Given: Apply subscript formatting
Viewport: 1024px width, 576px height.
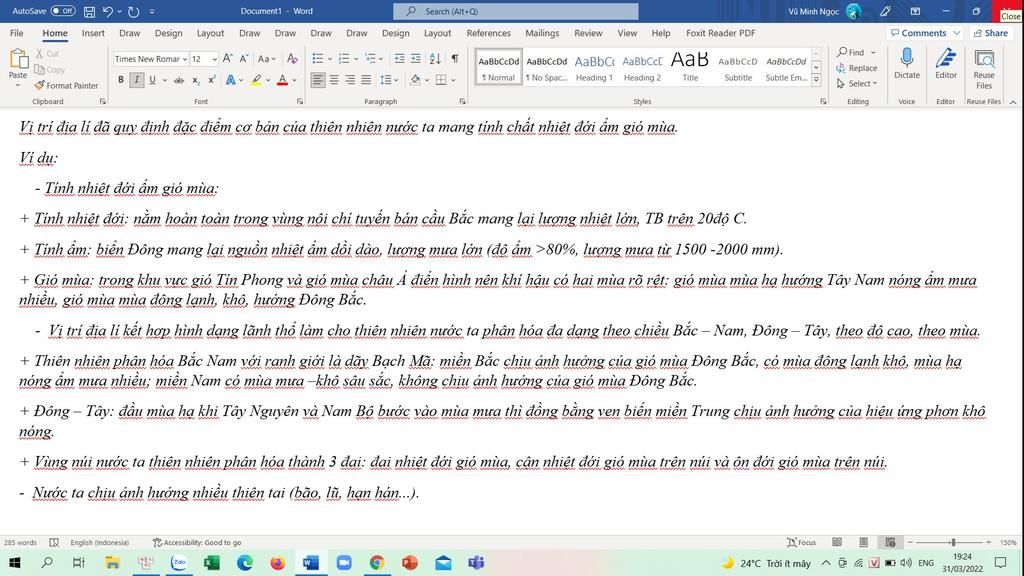Looking at the screenshot, I should click(195, 80).
